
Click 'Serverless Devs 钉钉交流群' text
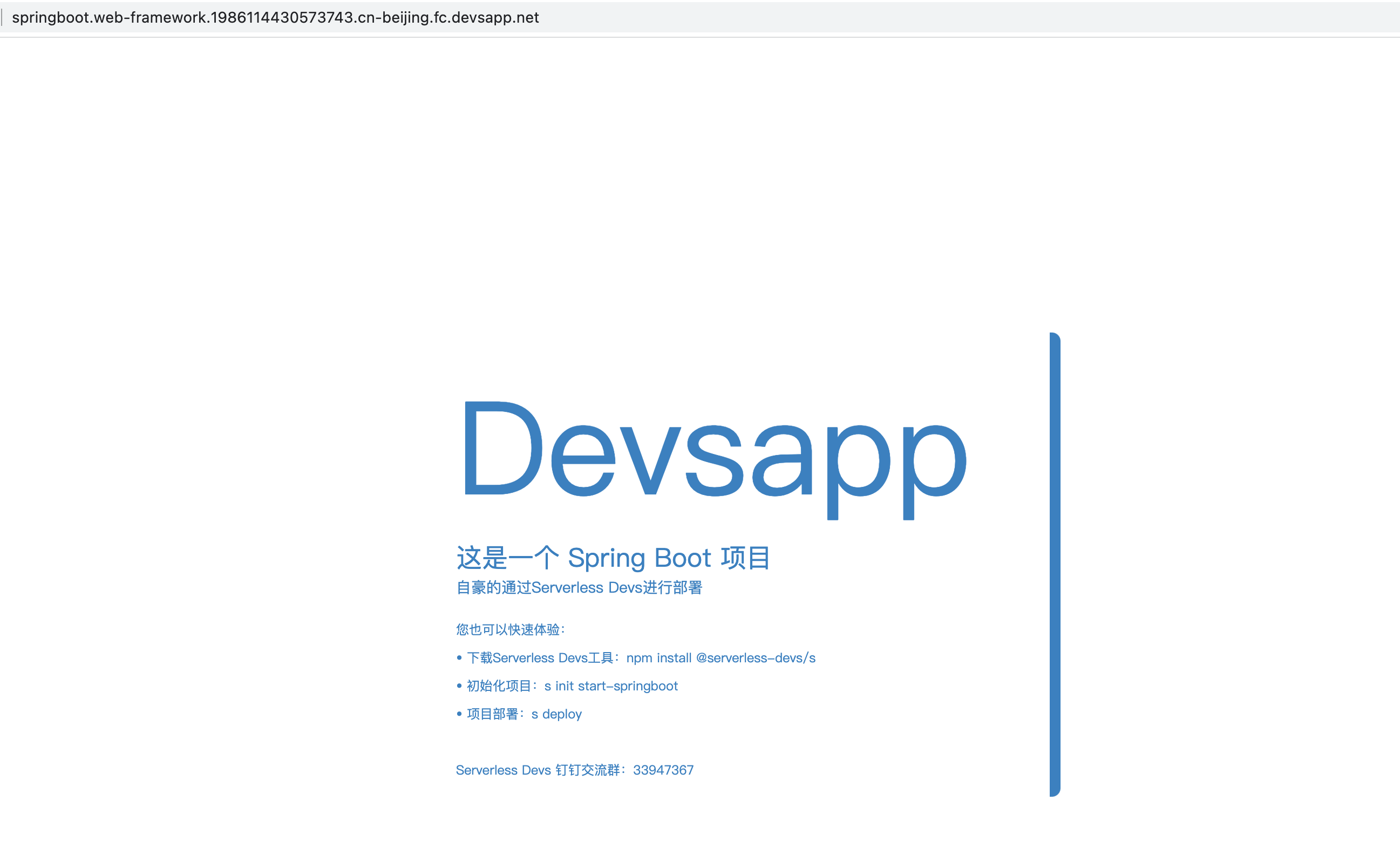tap(538, 770)
